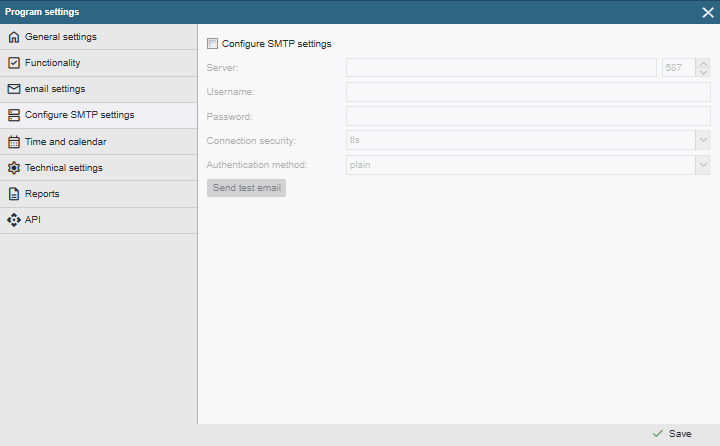Click the email settings envelope icon
The width and height of the screenshot is (720, 446).
tap(14, 89)
